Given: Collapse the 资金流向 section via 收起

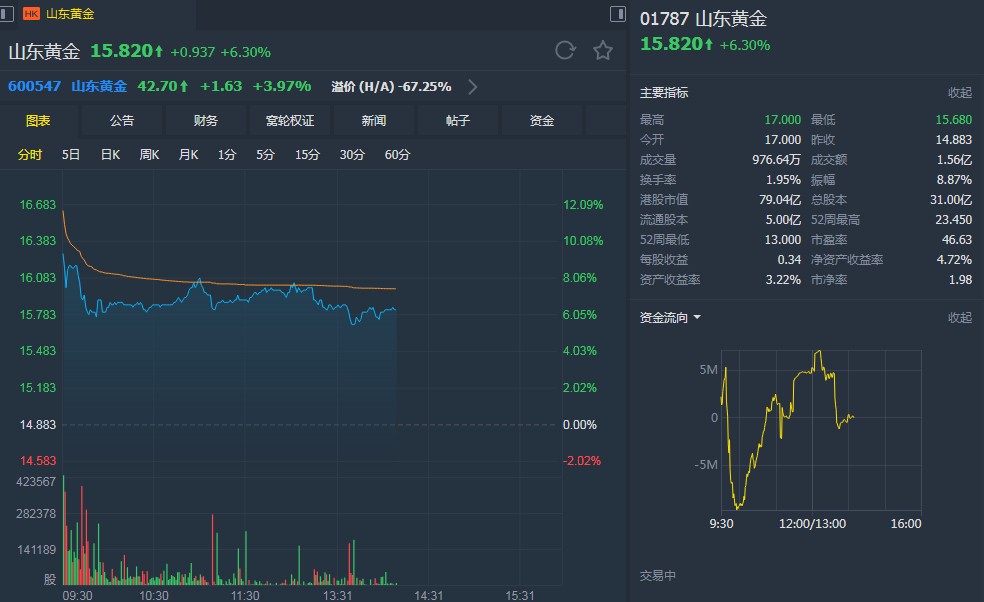Looking at the screenshot, I should (960, 318).
